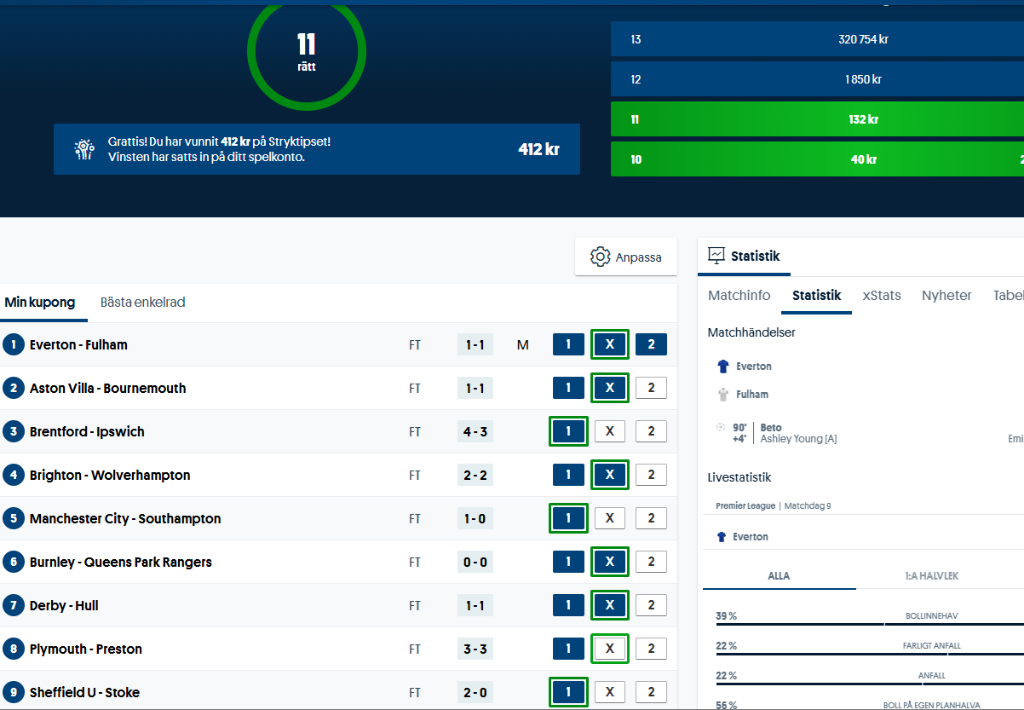Click Fulham's white shirt icon
Viewport: 1024px width, 710px height.
click(x=724, y=395)
